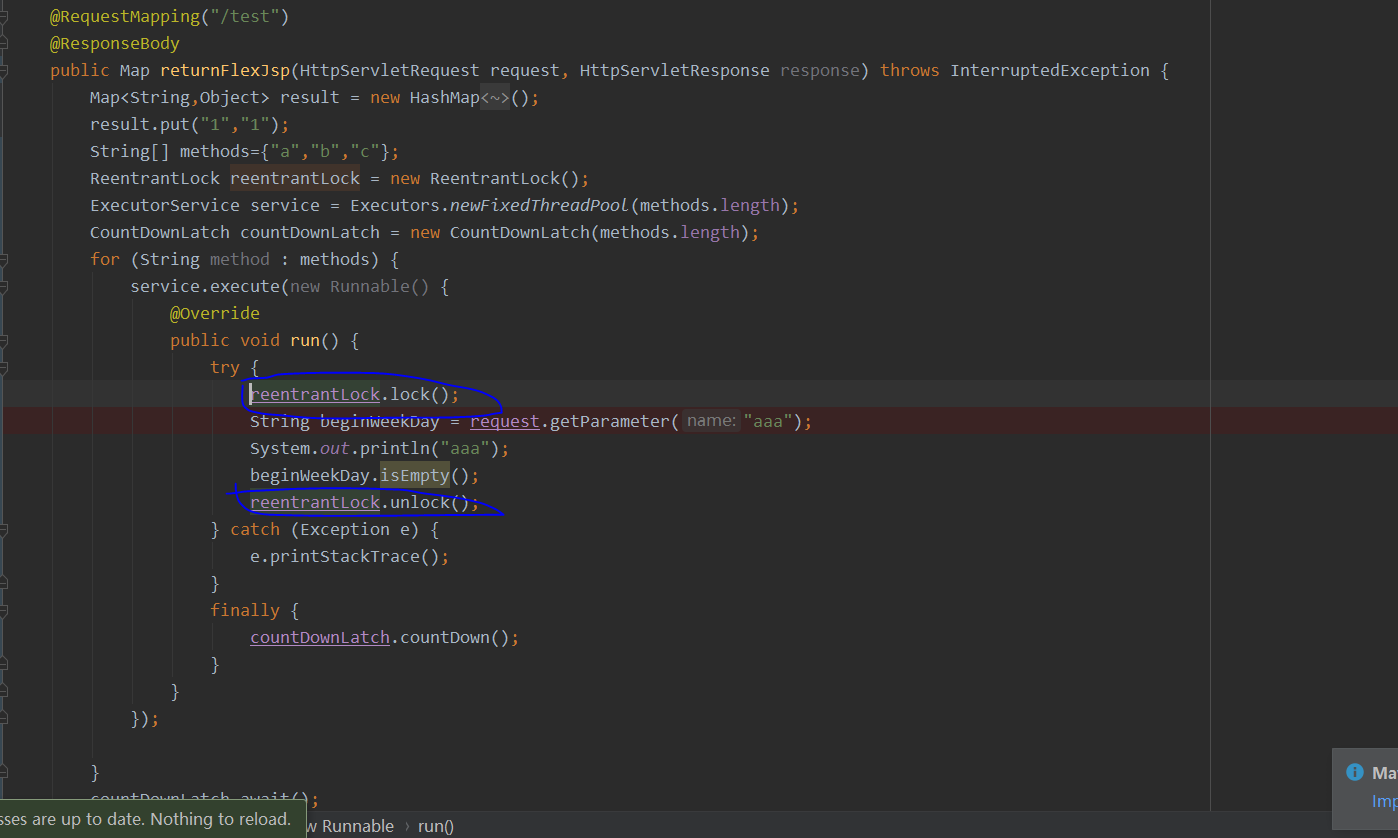Click the underlined countDownLatch in the finally block

[320, 637]
